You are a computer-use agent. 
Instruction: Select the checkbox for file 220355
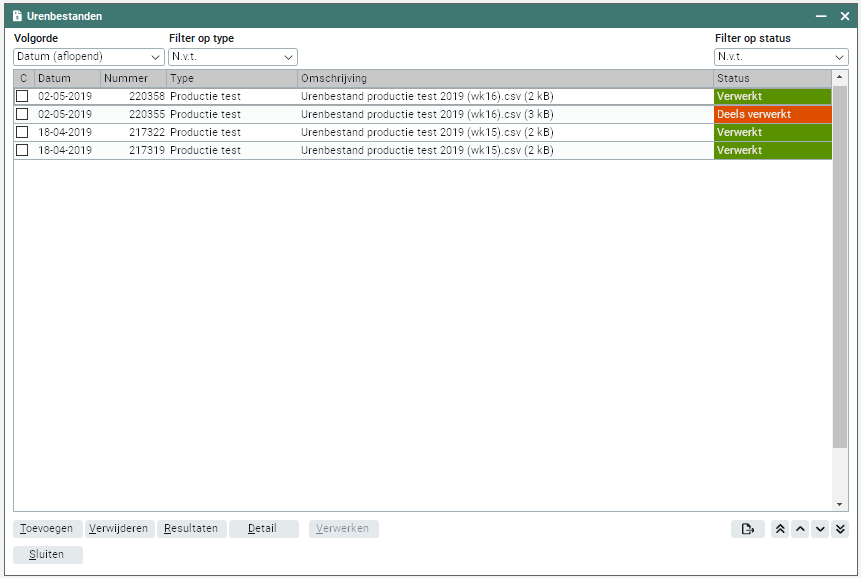(22, 115)
